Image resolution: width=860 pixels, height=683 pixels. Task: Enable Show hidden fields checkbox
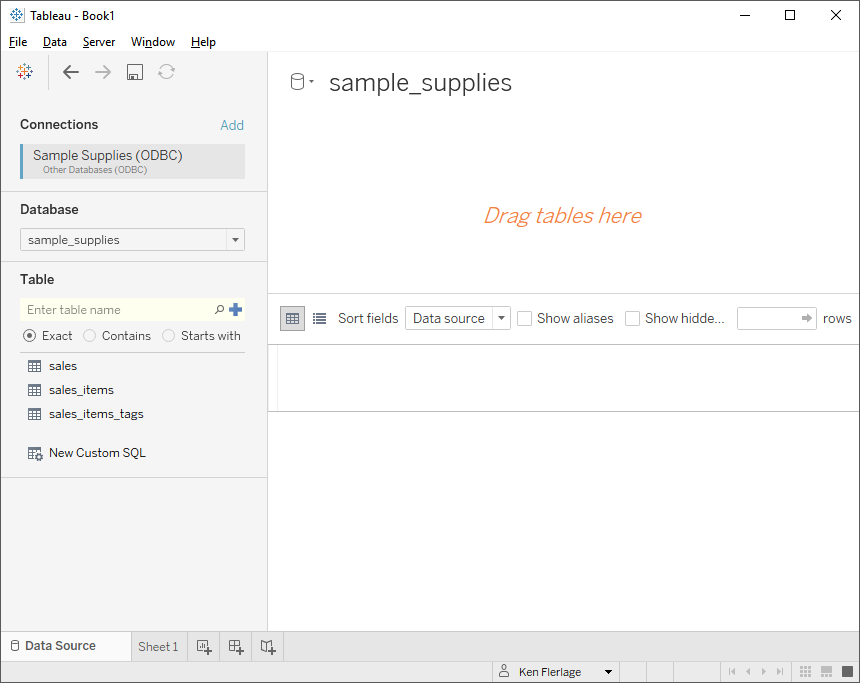pos(632,319)
